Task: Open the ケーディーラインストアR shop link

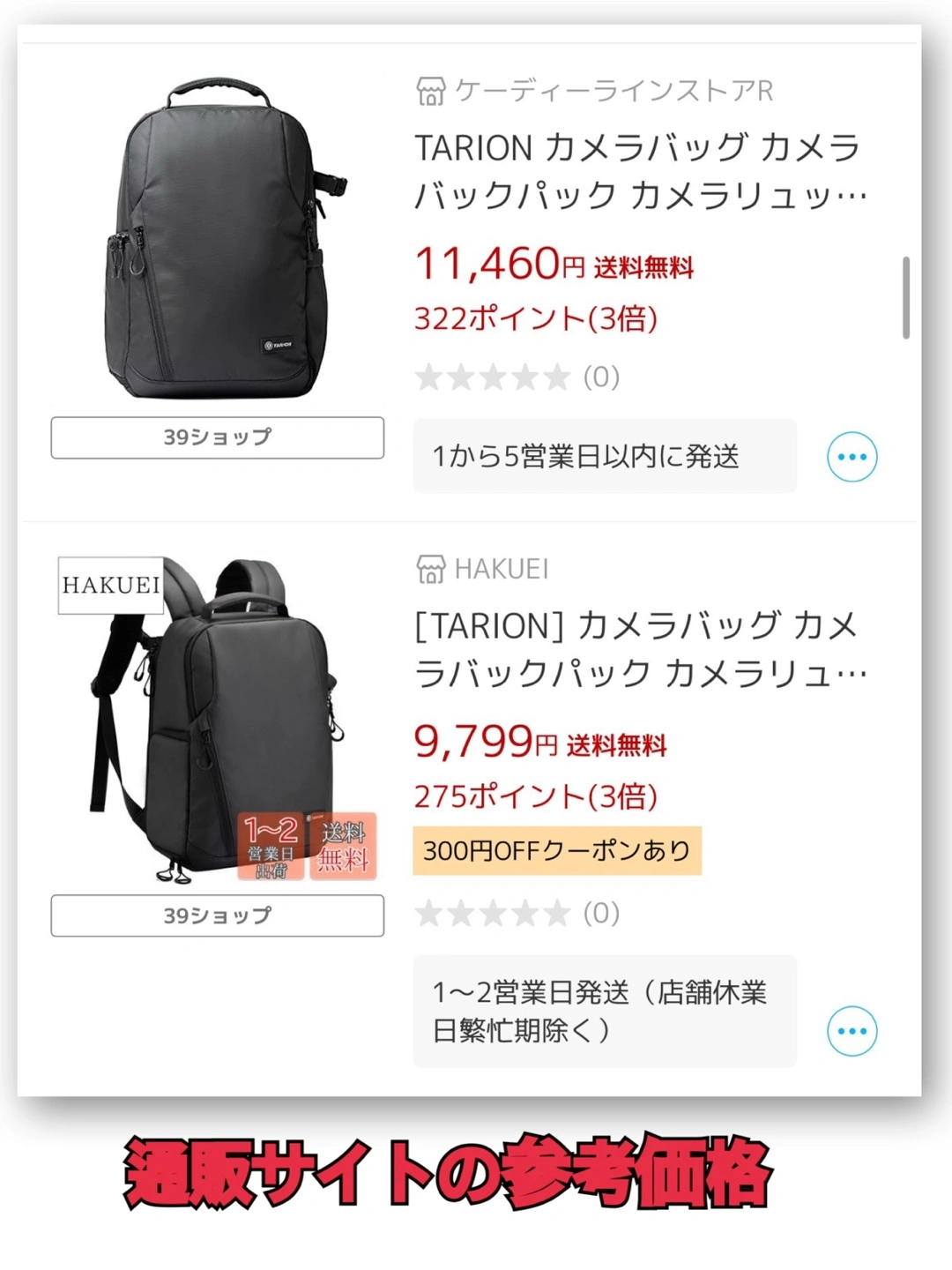Action: click(614, 91)
